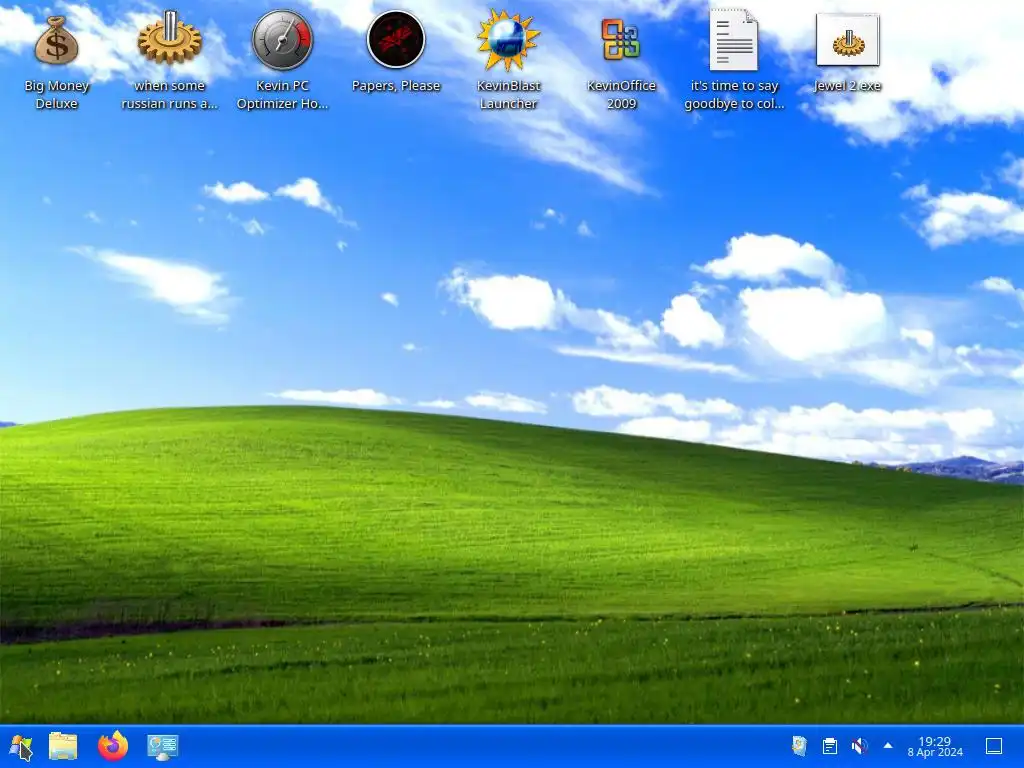Click the muted volume speaker icon
Screen dimensions: 1024x768
tap(859, 746)
